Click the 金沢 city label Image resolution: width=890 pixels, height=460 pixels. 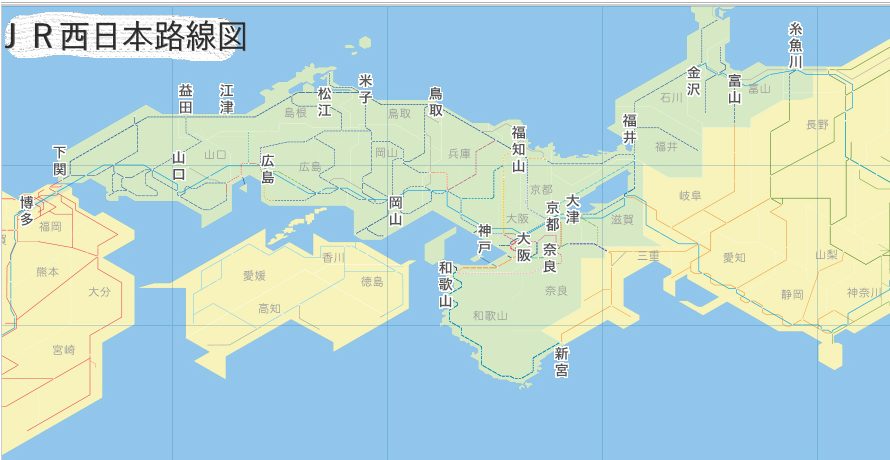click(694, 81)
